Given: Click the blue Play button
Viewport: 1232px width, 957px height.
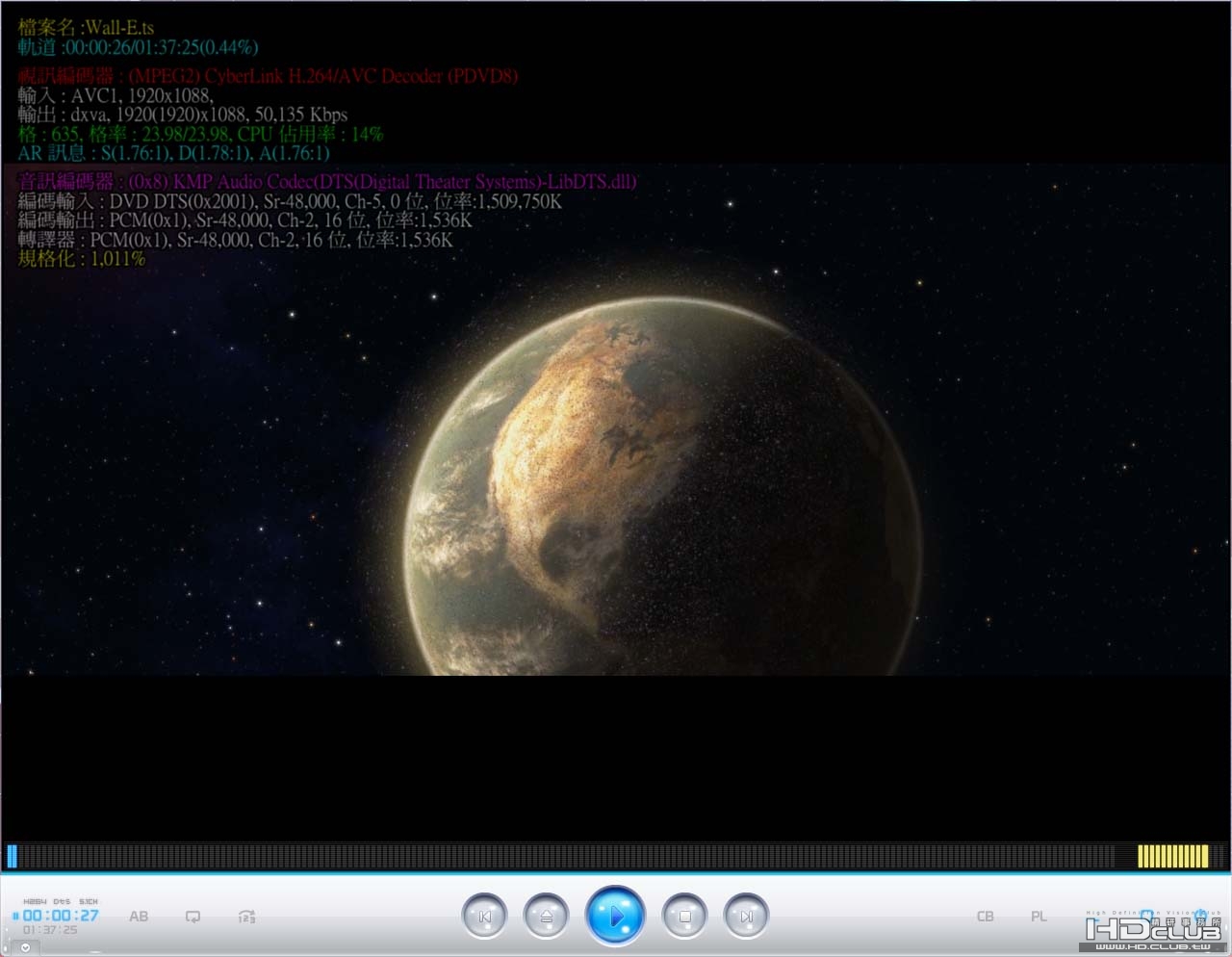Looking at the screenshot, I should coord(615,916).
